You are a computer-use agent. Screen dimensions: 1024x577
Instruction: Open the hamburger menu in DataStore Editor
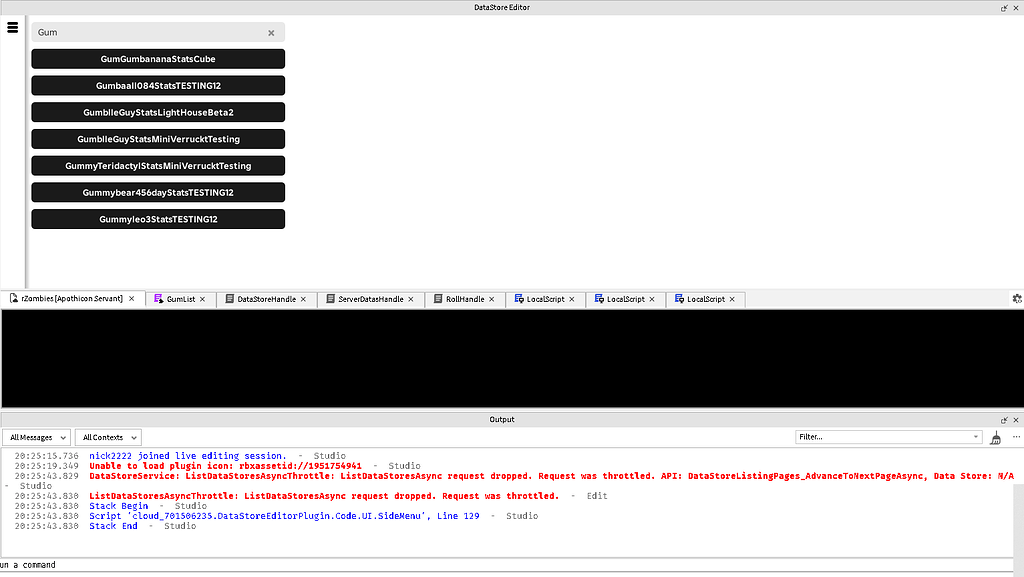click(12, 27)
